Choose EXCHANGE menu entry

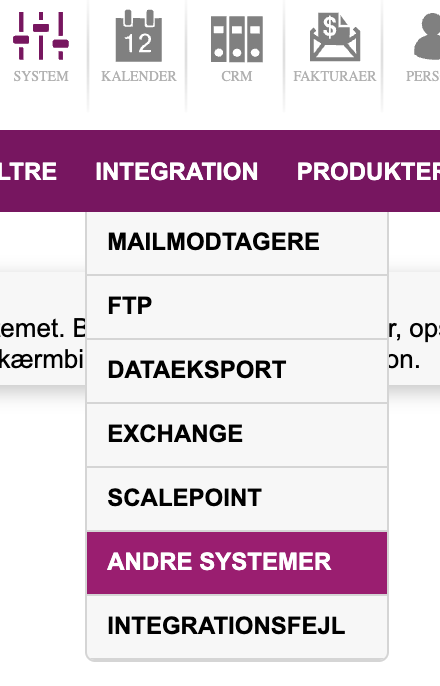pos(237,435)
